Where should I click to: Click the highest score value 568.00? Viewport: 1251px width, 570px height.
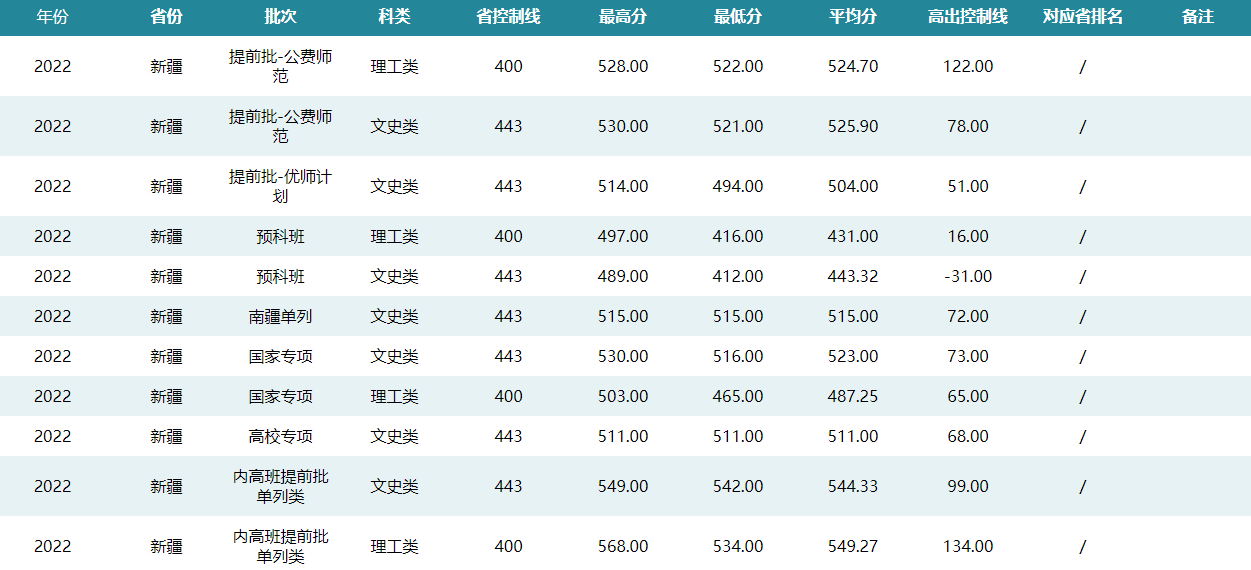[623, 546]
